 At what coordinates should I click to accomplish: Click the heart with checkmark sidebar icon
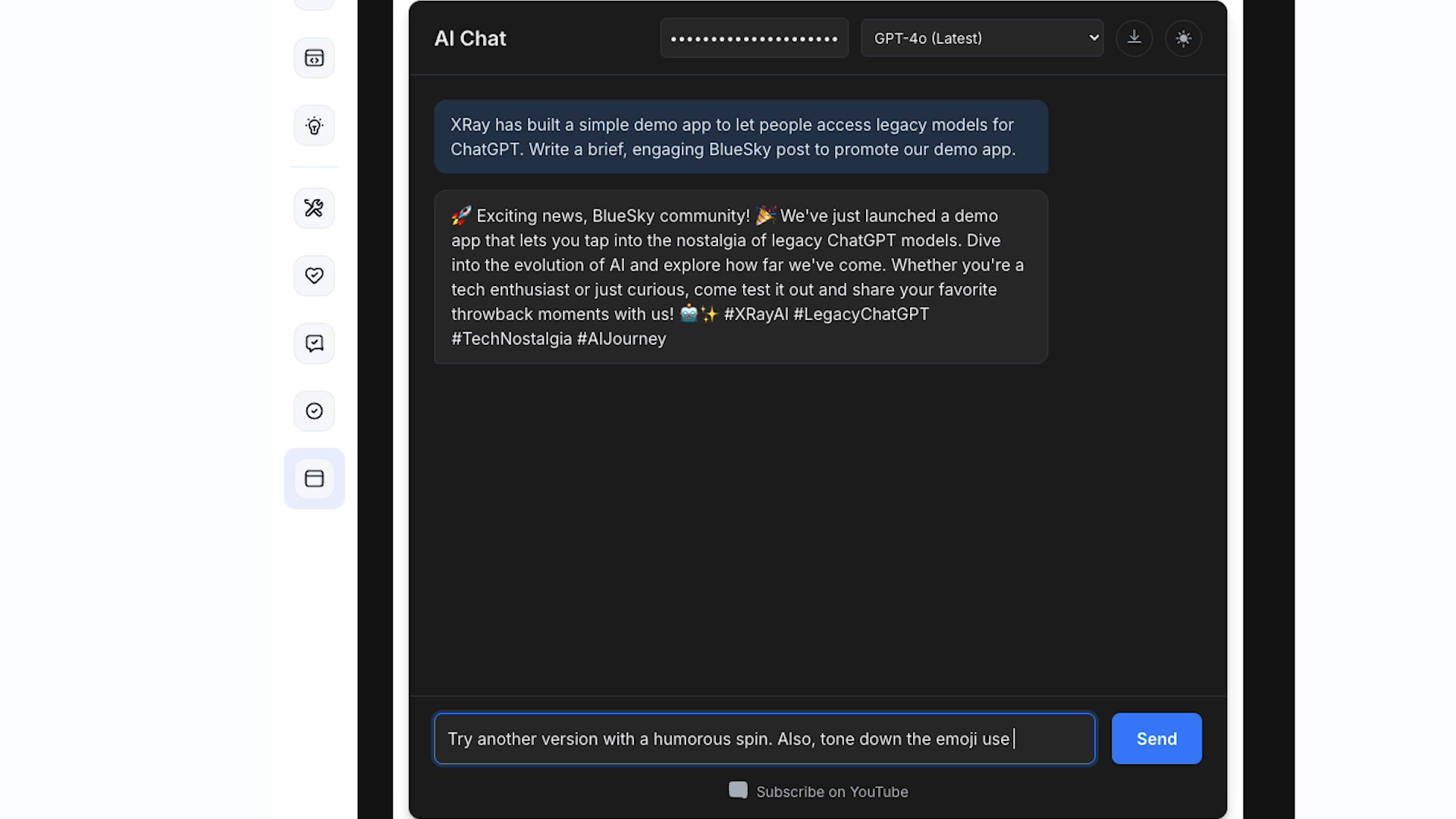313,275
